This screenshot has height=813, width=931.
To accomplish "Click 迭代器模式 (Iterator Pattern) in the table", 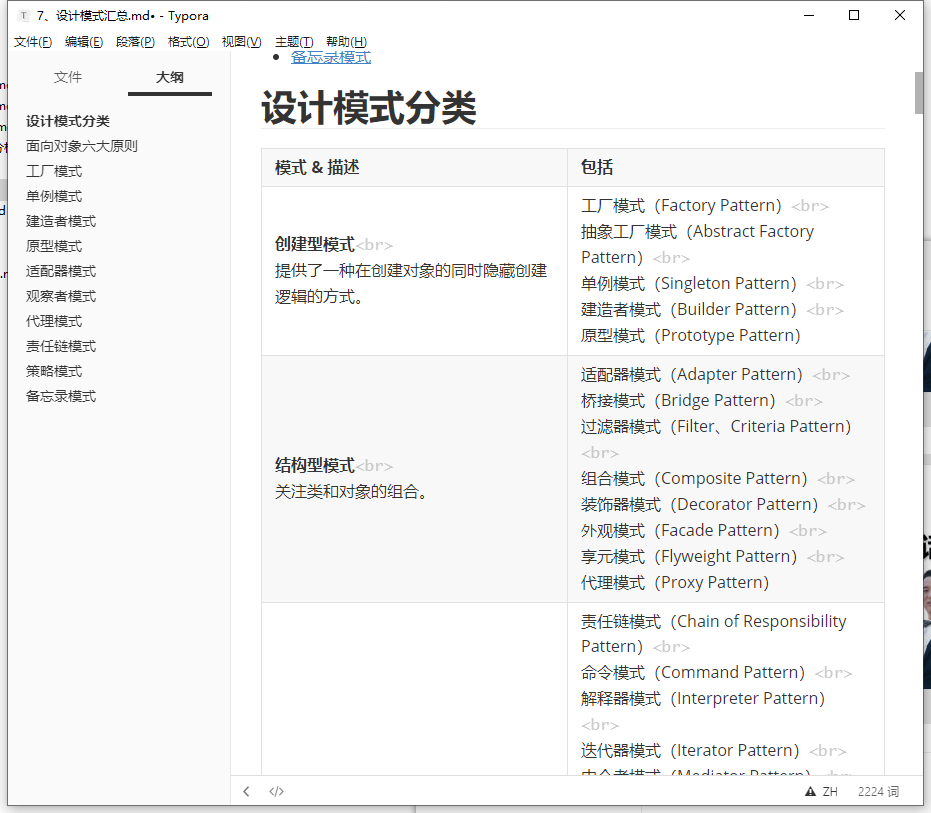I will [x=690, y=751].
